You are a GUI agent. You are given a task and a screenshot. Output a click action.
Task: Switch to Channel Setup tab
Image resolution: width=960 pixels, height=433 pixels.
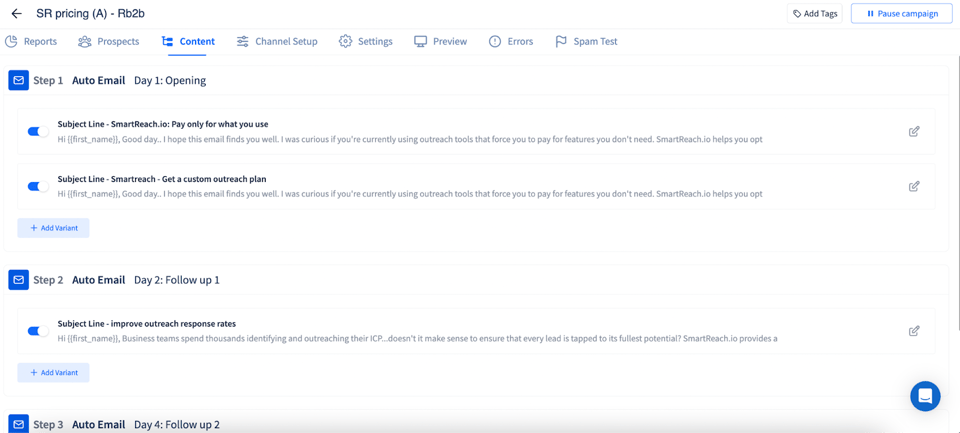pos(277,42)
